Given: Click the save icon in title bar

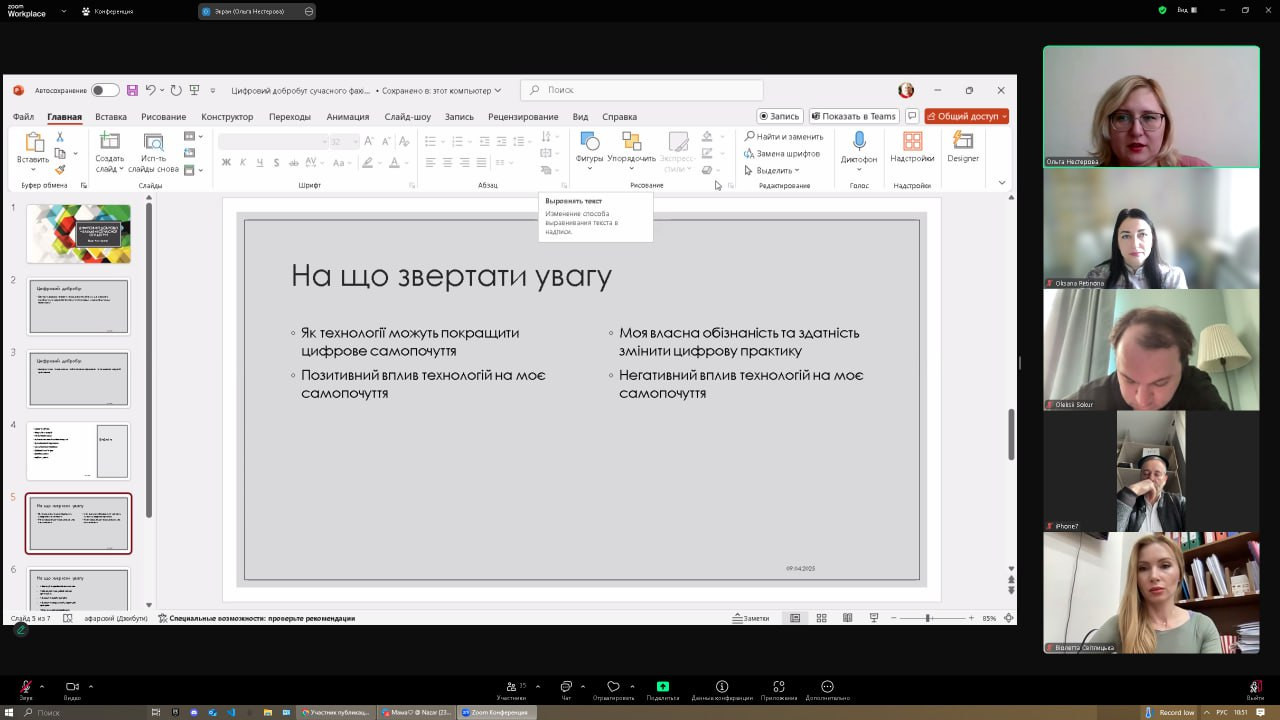Looking at the screenshot, I should [132, 90].
